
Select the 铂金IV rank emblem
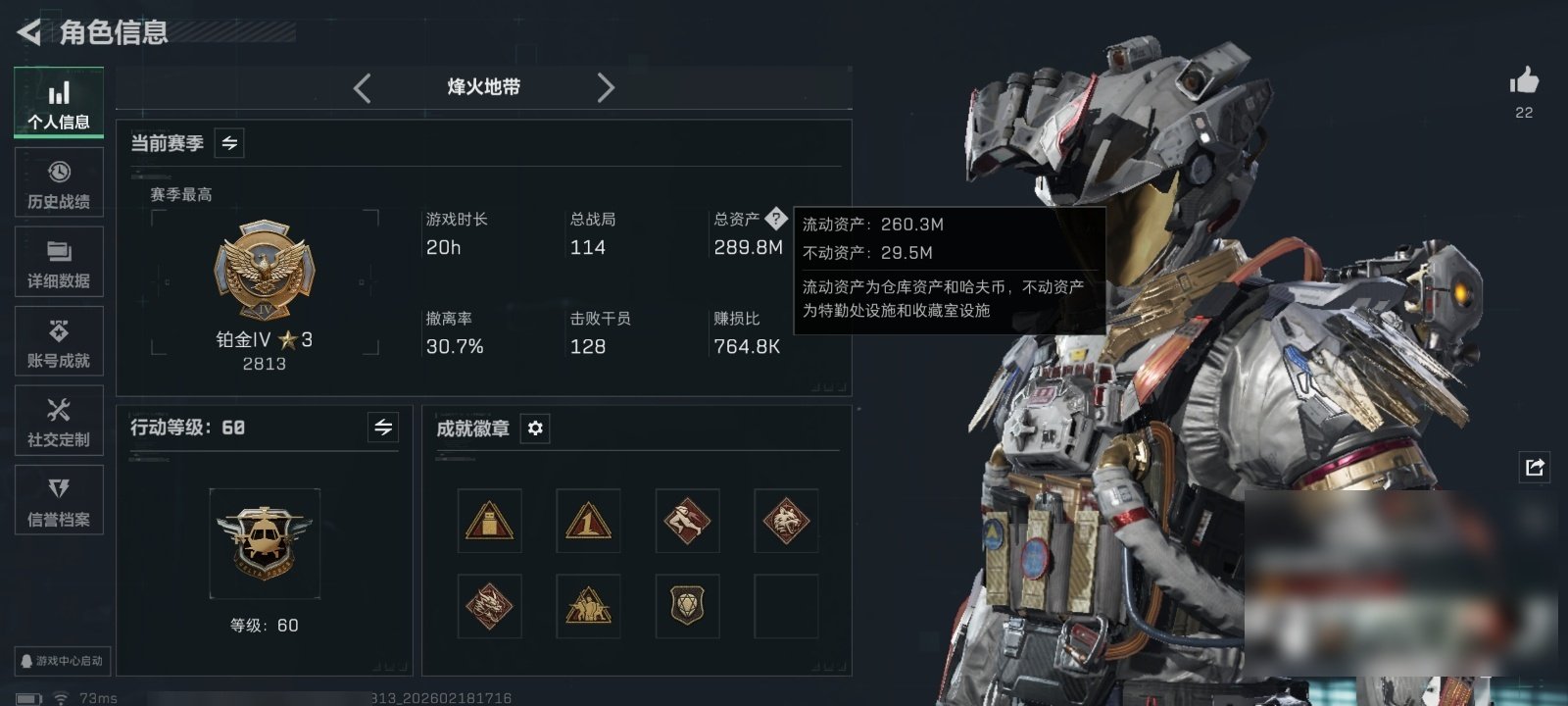(x=265, y=272)
